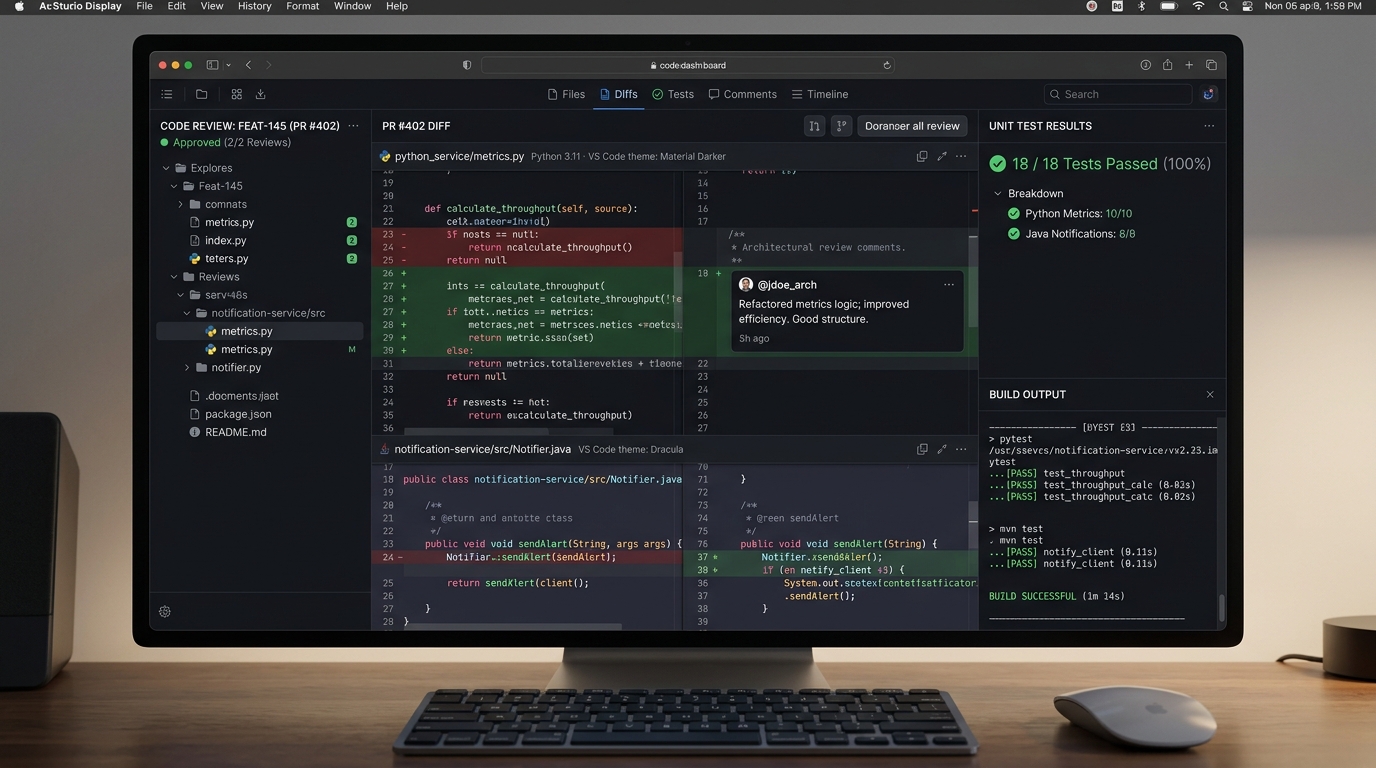Viewport: 1376px width, 768px height.
Task: Close the Build Output panel
Action: [x=1210, y=395]
